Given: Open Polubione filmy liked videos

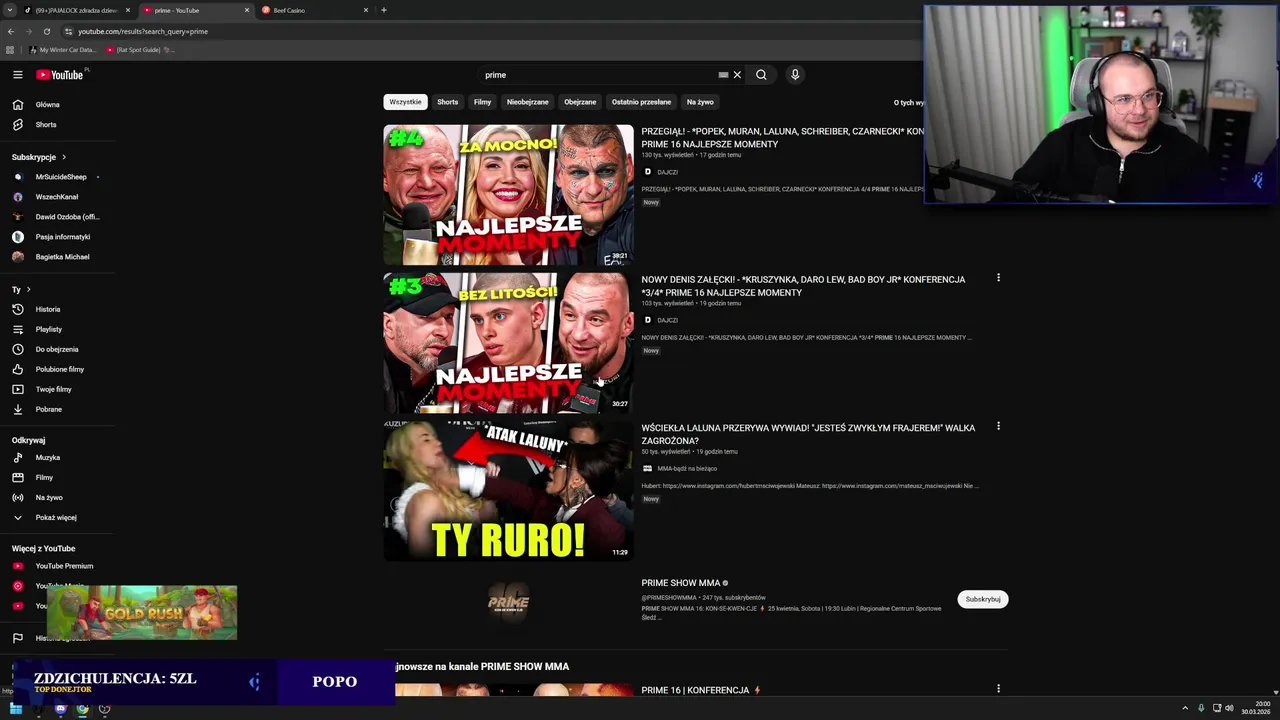Looking at the screenshot, I should coord(59,369).
